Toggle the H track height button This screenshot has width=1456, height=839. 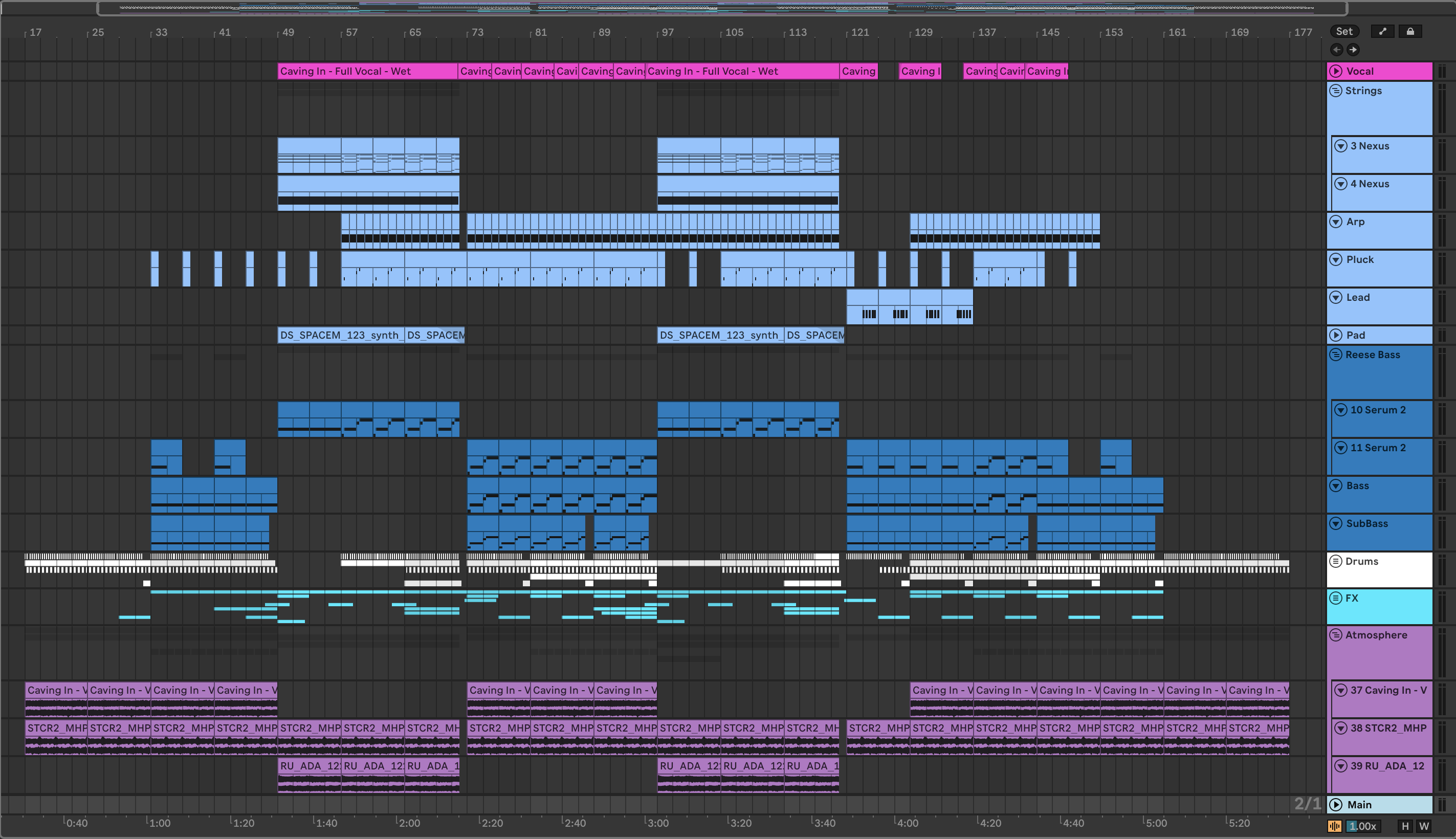coord(1405,826)
